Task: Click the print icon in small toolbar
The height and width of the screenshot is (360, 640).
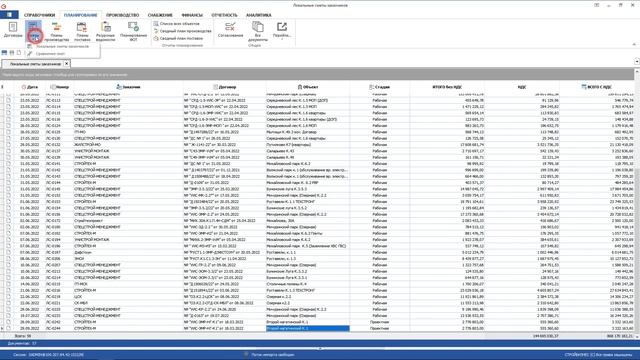Action: pyautogui.click(x=12, y=53)
